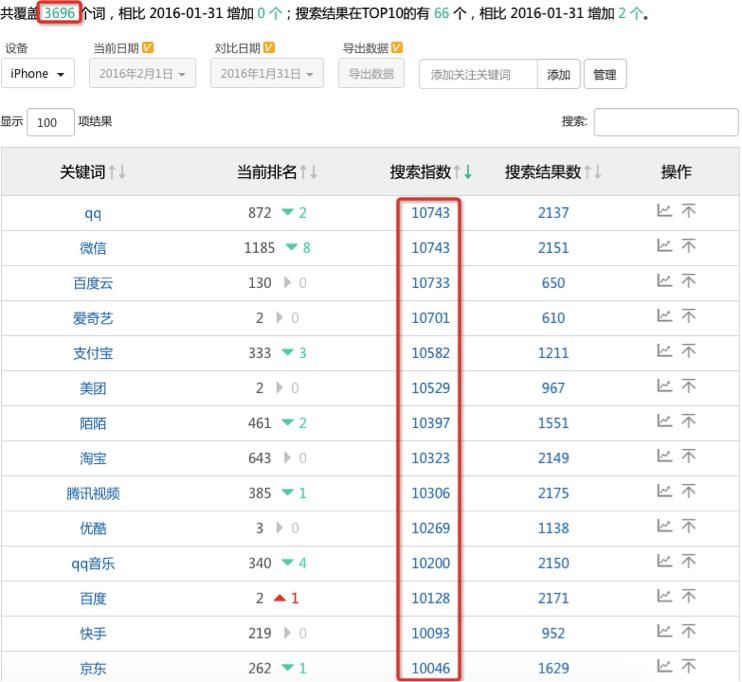This screenshot has height=682, width=742.
Task: Click the 导出数据 help badge icon
Action: tap(397, 47)
